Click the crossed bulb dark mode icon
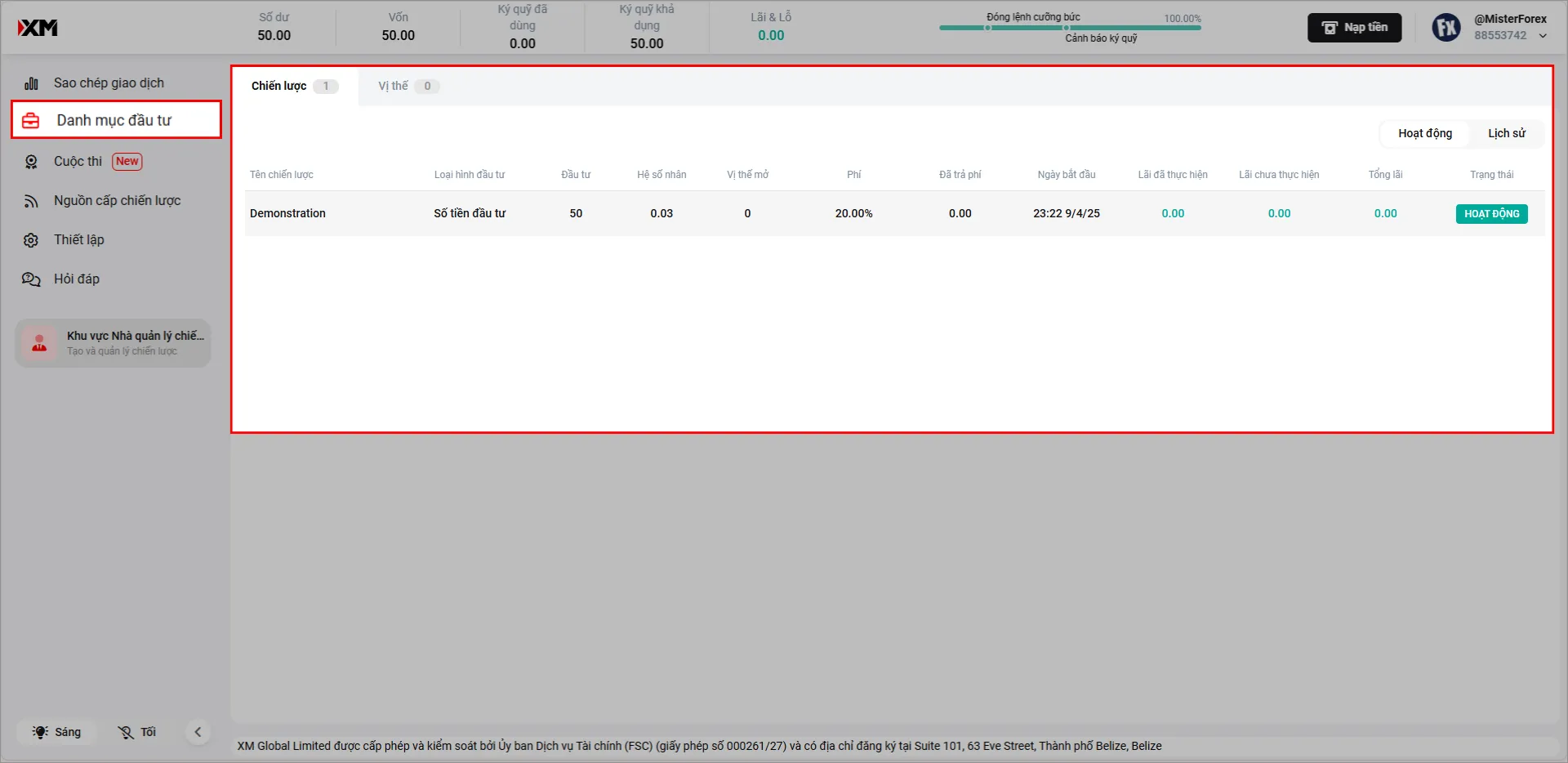The height and width of the screenshot is (763, 1568). 126,732
